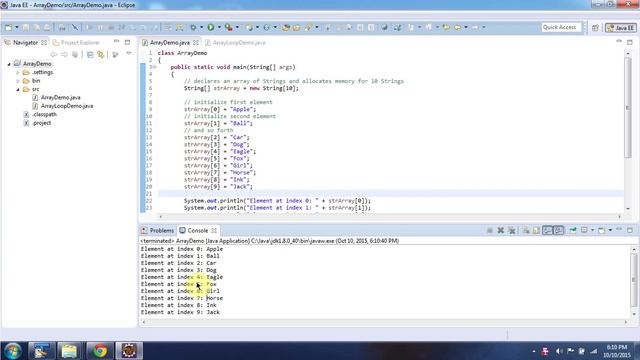Click the Save icon in the toolbar
640x360 pixels.
(26, 27)
